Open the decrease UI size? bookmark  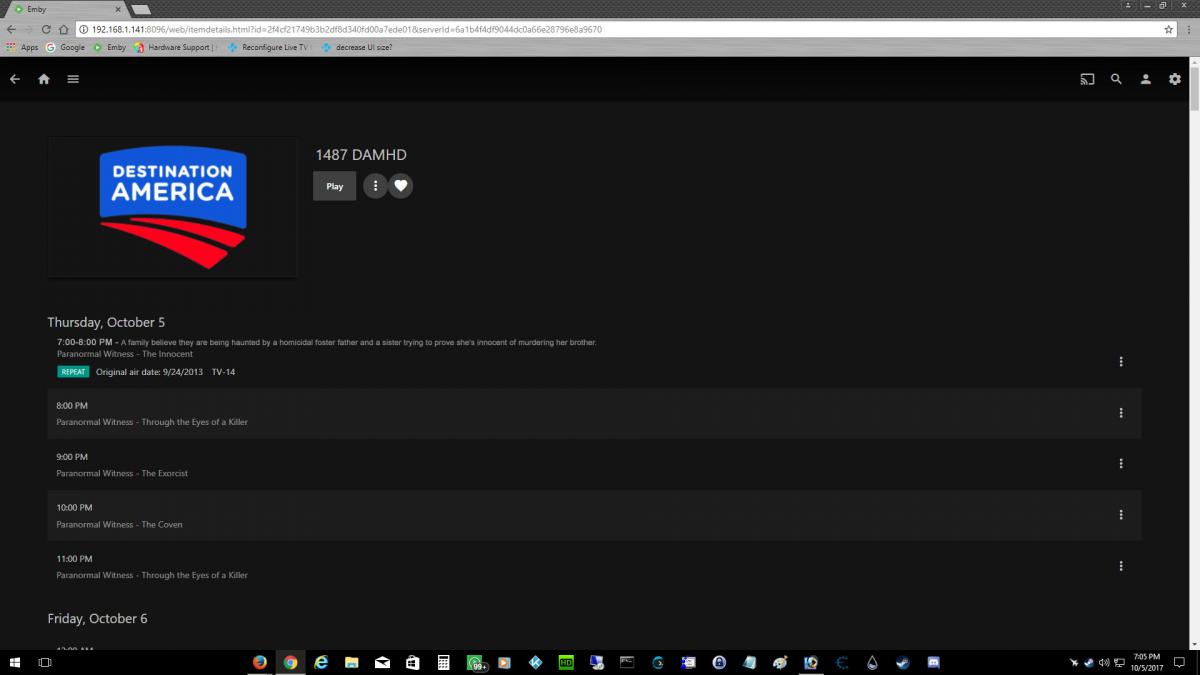(357, 47)
